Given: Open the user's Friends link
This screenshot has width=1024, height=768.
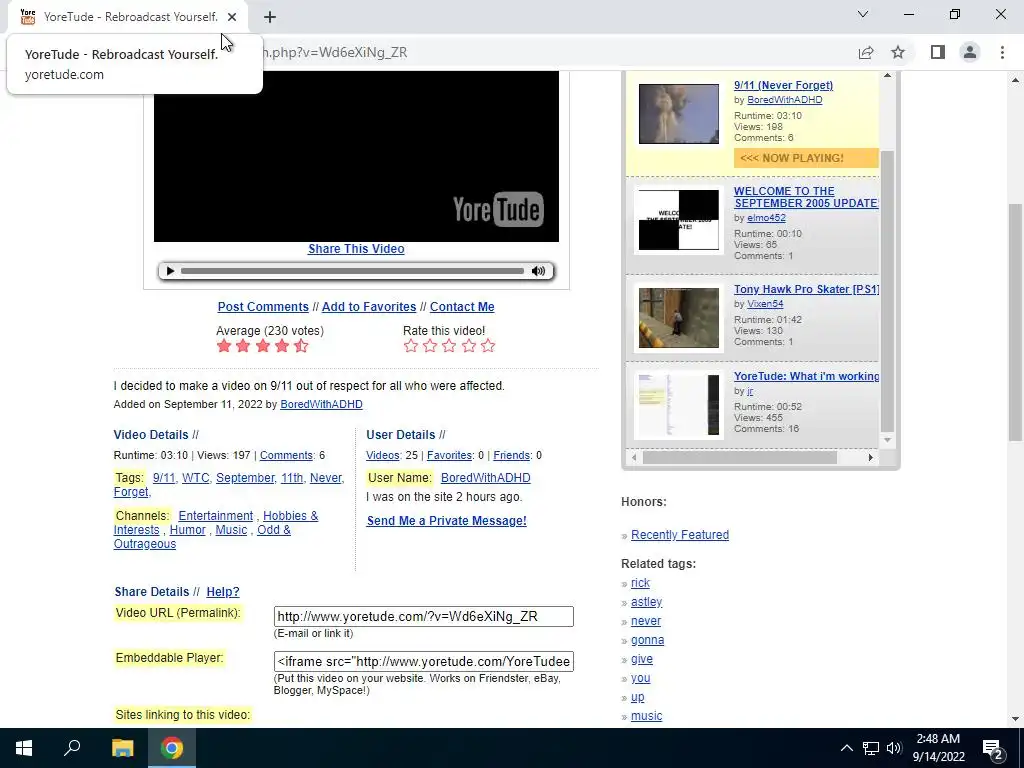Looking at the screenshot, I should [x=511, y=455].
